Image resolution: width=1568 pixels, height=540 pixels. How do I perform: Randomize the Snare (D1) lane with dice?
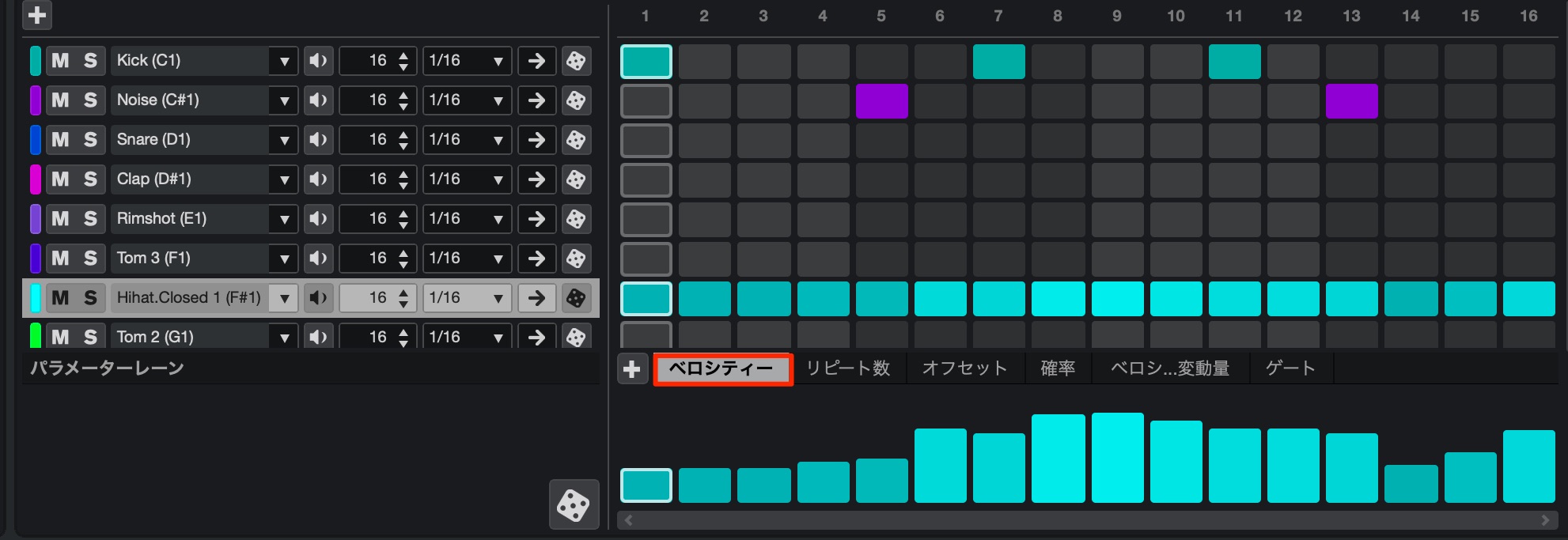(576, 140)
